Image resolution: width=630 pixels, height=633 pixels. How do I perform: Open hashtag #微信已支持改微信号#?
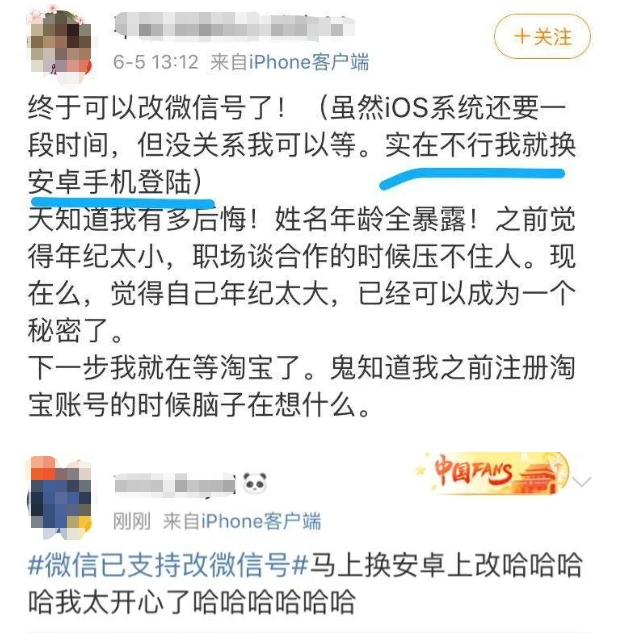point(169,564)
